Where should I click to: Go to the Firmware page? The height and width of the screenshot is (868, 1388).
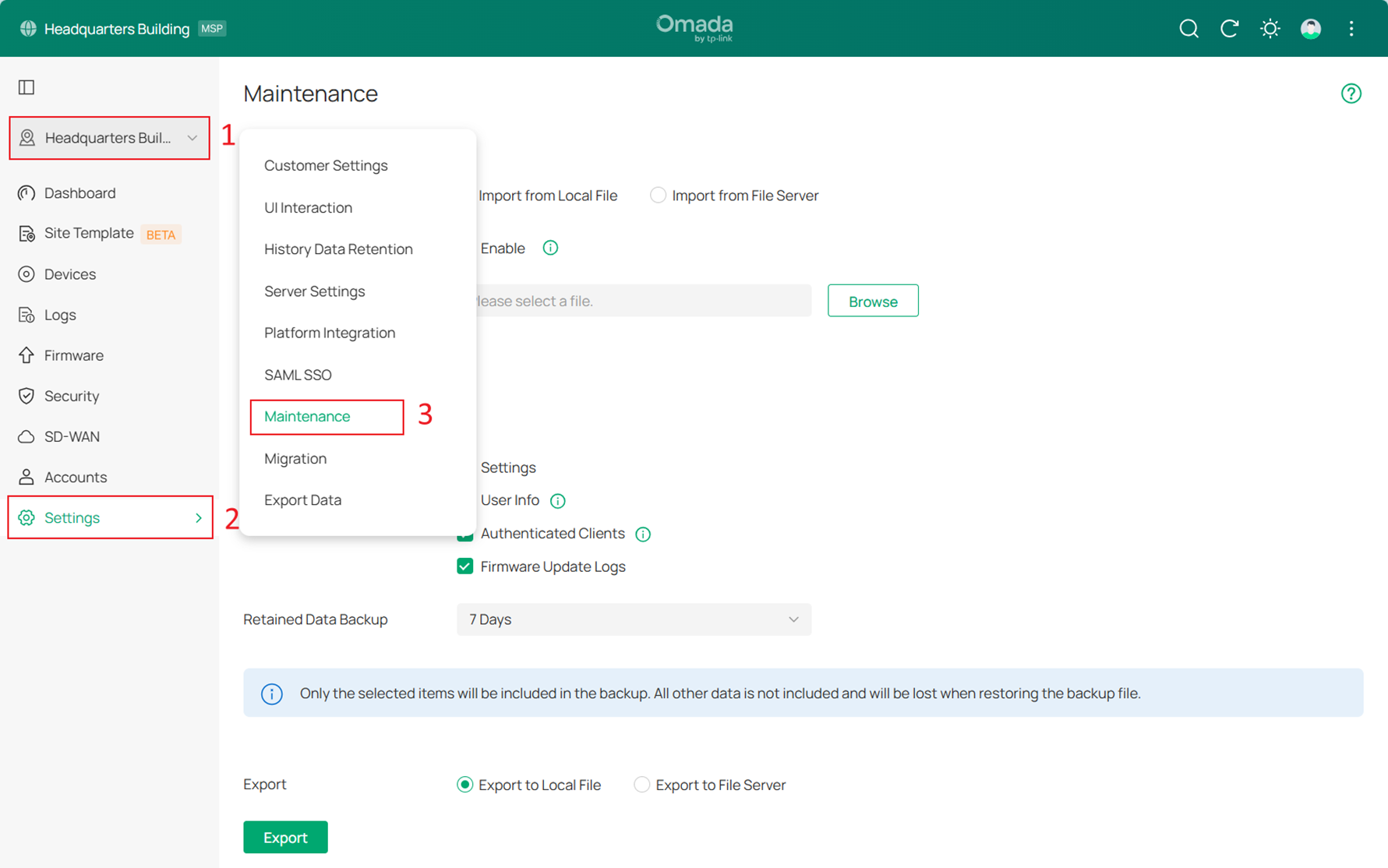tap(74, 355)
